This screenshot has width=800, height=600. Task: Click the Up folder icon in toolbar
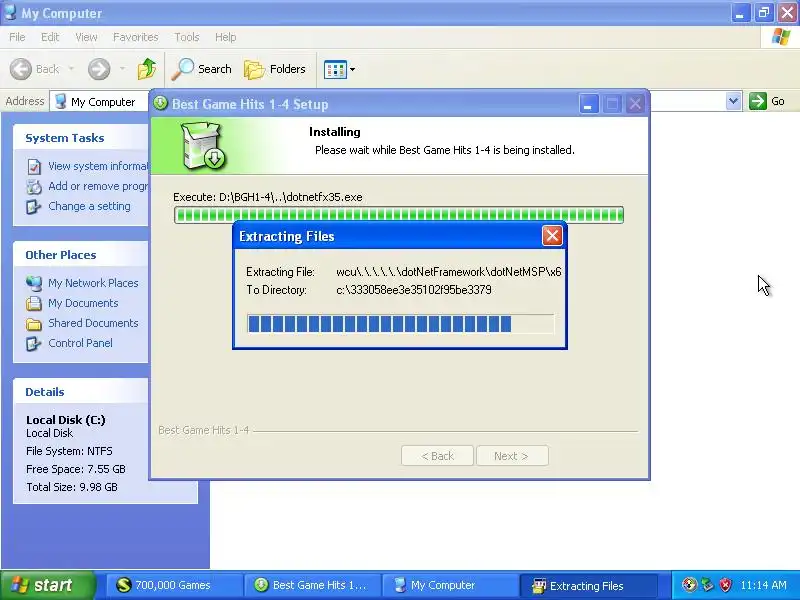[x=147, y=69]
